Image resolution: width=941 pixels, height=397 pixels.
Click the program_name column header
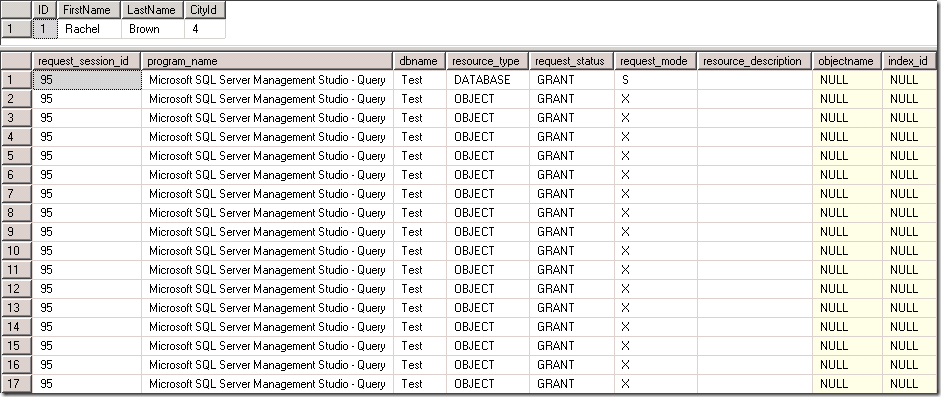pos(267,61)
